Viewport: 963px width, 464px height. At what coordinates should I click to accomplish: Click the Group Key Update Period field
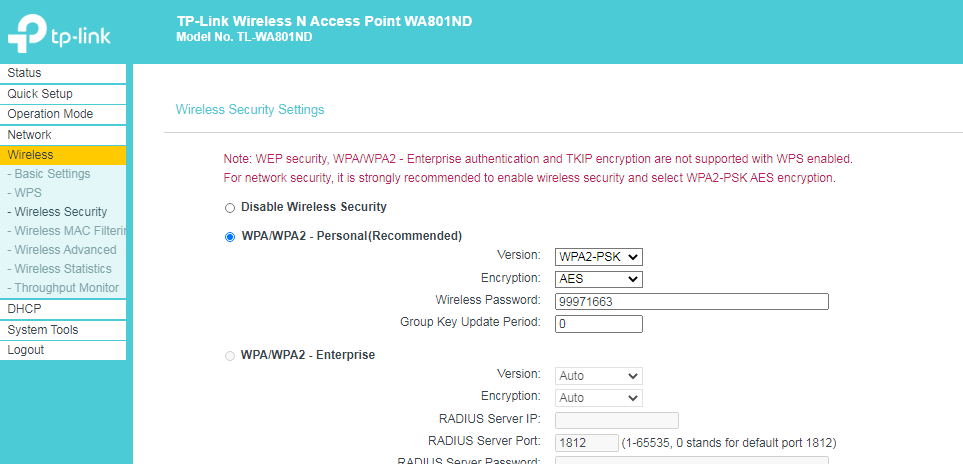point(599,324)
